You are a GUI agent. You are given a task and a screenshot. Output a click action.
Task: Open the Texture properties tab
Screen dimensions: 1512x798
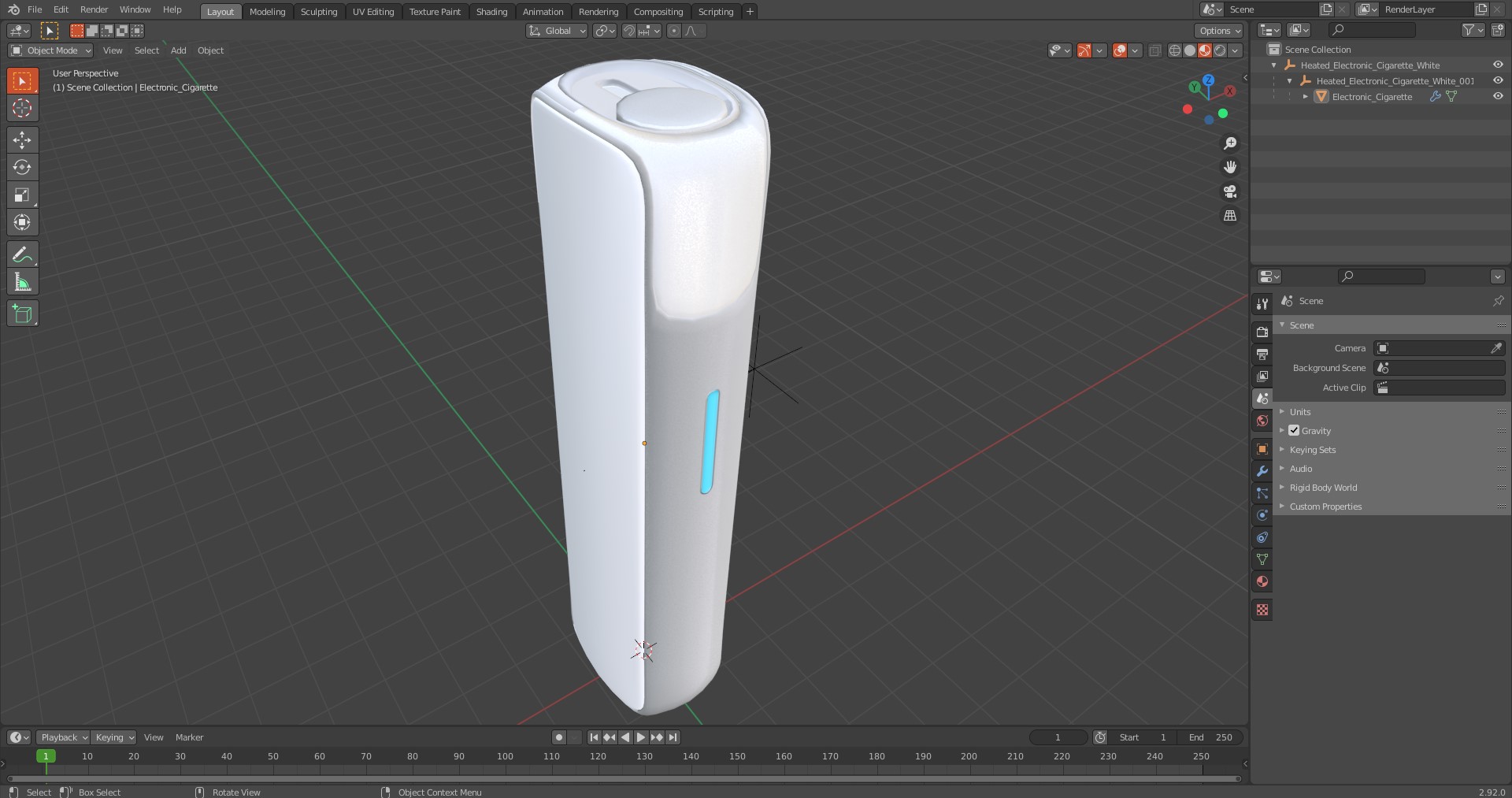pyautogui.click(x=1262, y=609)
